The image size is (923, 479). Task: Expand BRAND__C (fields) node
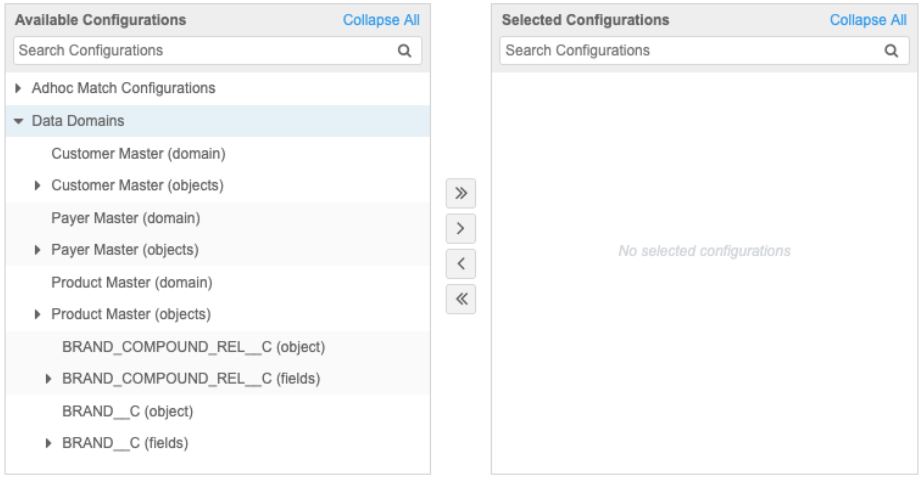tap(49, 443)
